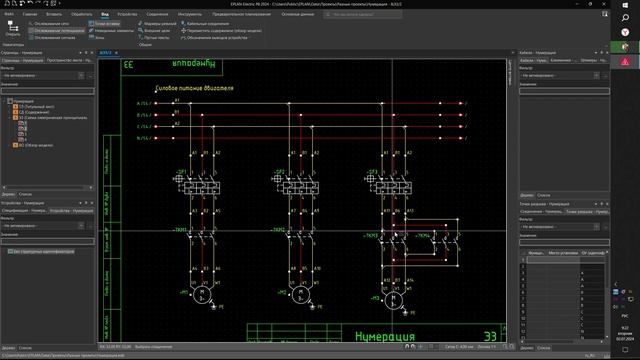The image size is (640, 360).
Task: Click the Value field in Devices navigator
Action: click(x=47, y=241)
